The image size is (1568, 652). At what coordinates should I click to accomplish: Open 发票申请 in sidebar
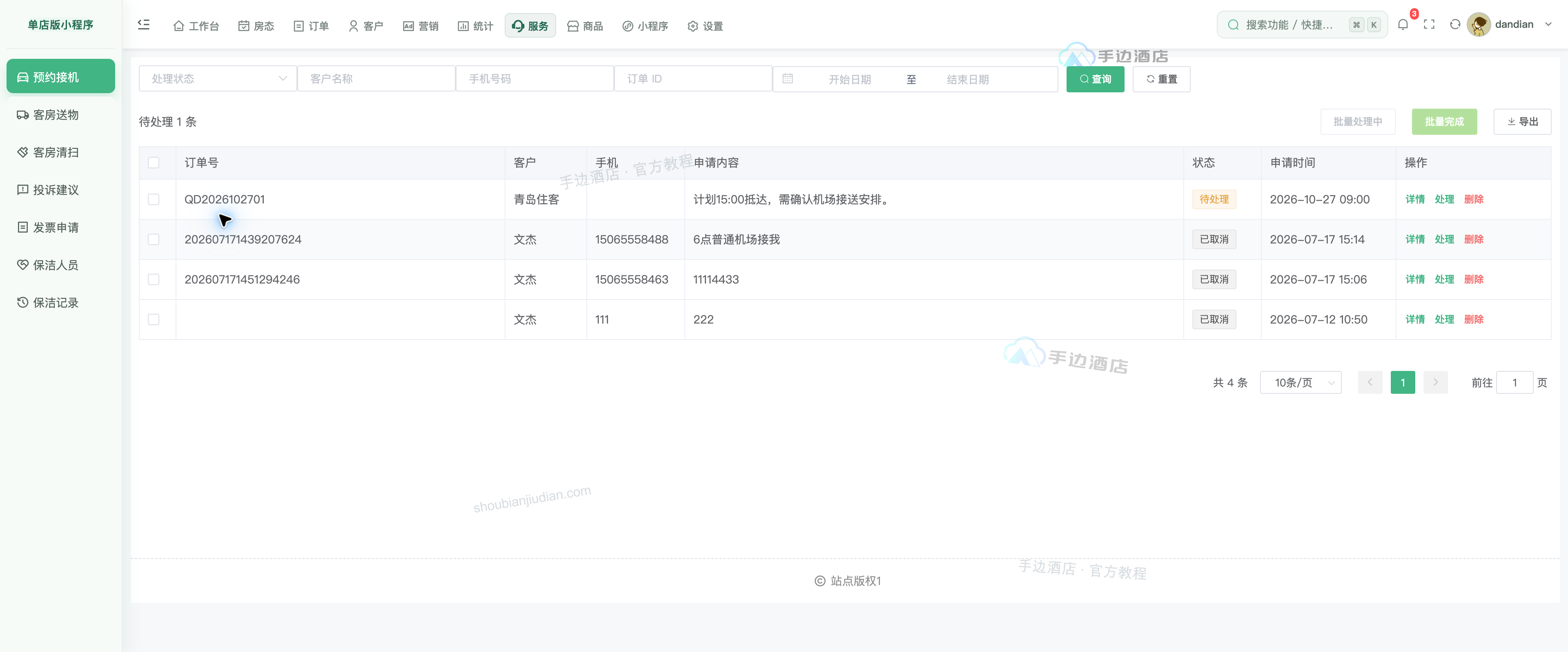[60, 227]
